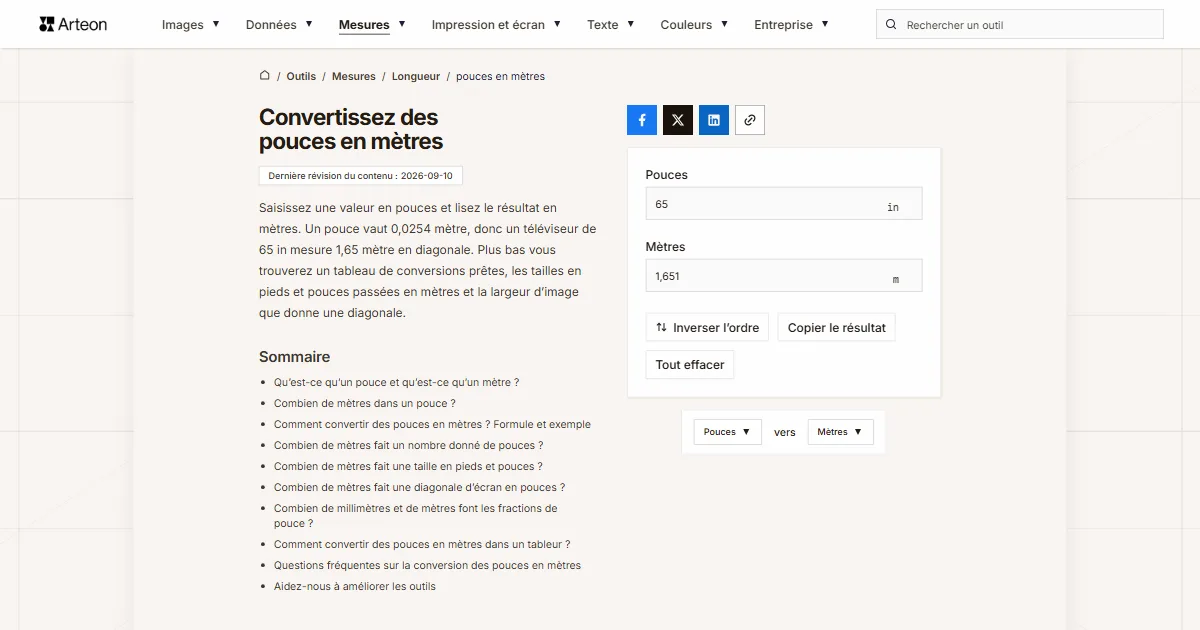Open the home icon breadcrumb
Image resolution: width=1200 pixels, height=630 pixels.
(265, 76)
